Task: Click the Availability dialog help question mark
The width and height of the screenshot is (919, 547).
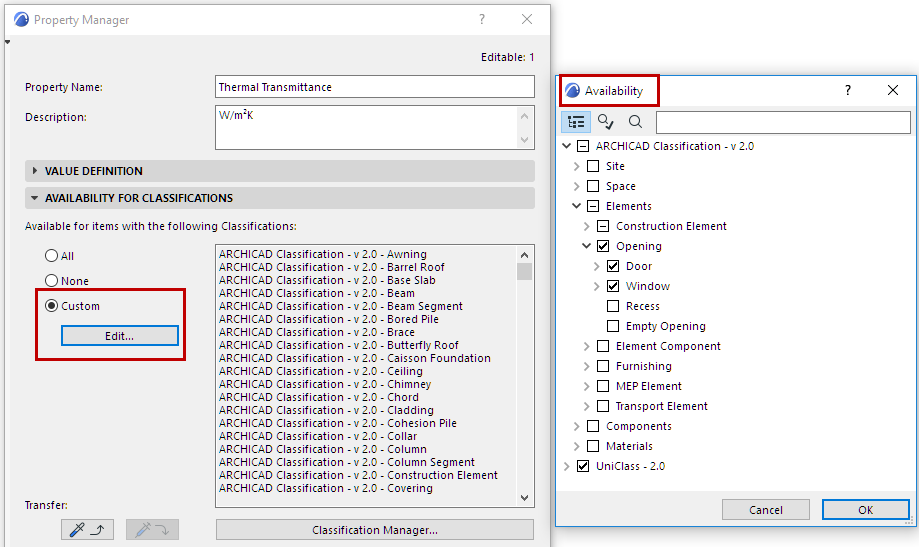Action: [847, 90]
